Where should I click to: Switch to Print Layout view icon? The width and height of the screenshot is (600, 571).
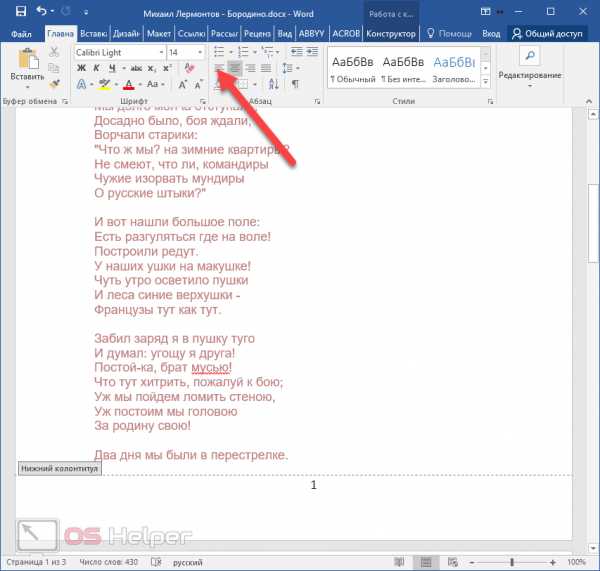click(426, 562)
